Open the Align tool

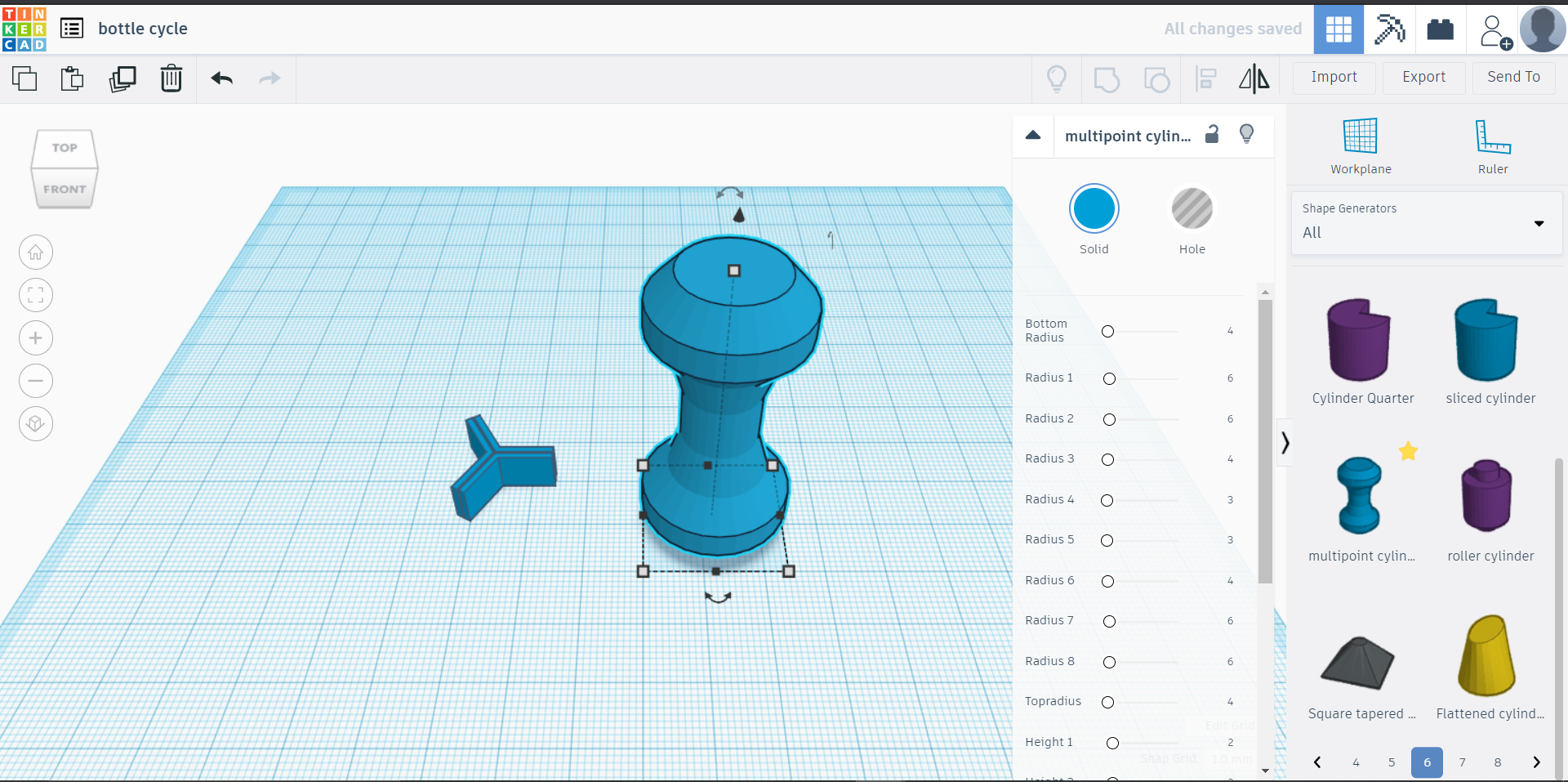point(1206,78)
